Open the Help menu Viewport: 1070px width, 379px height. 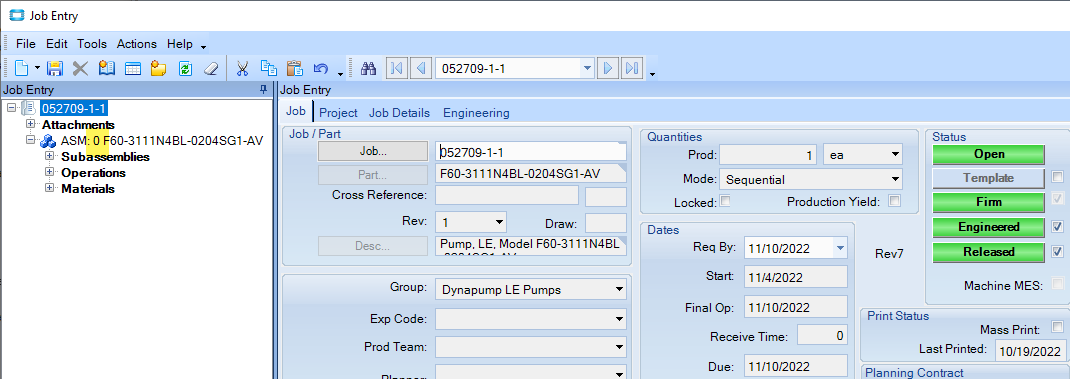pyautogui.click(x=179, y=44)
